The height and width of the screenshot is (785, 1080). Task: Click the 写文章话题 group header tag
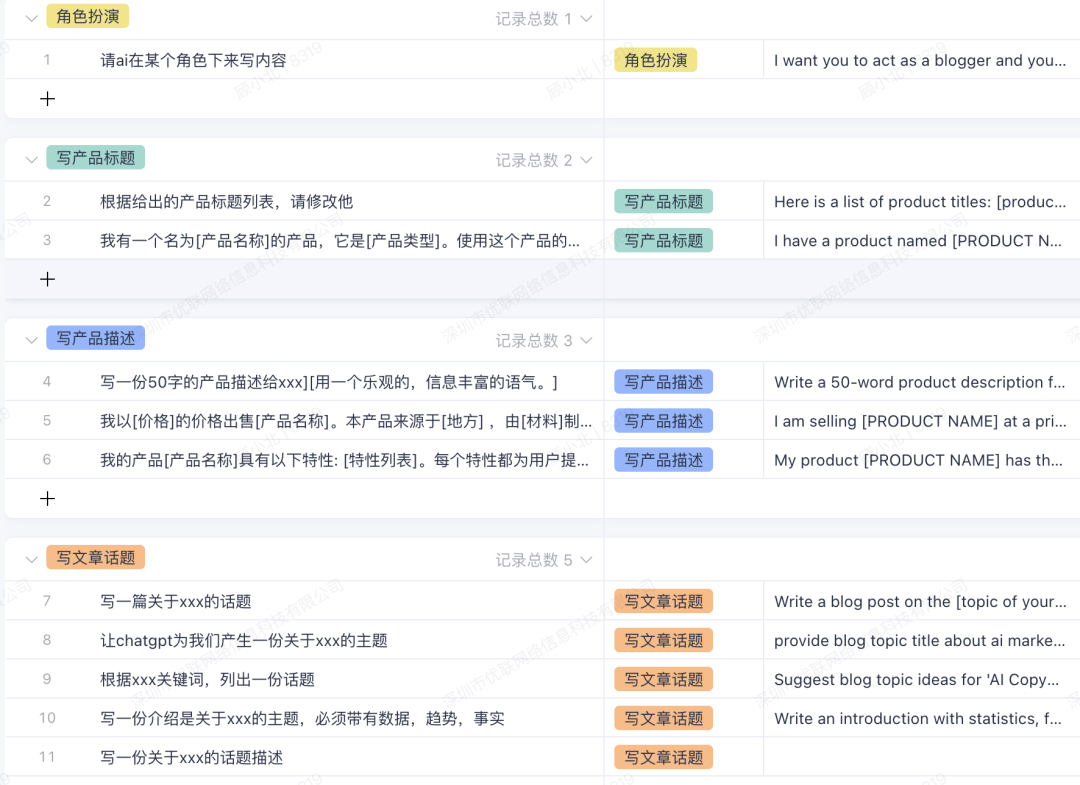(x=96, y=558)
